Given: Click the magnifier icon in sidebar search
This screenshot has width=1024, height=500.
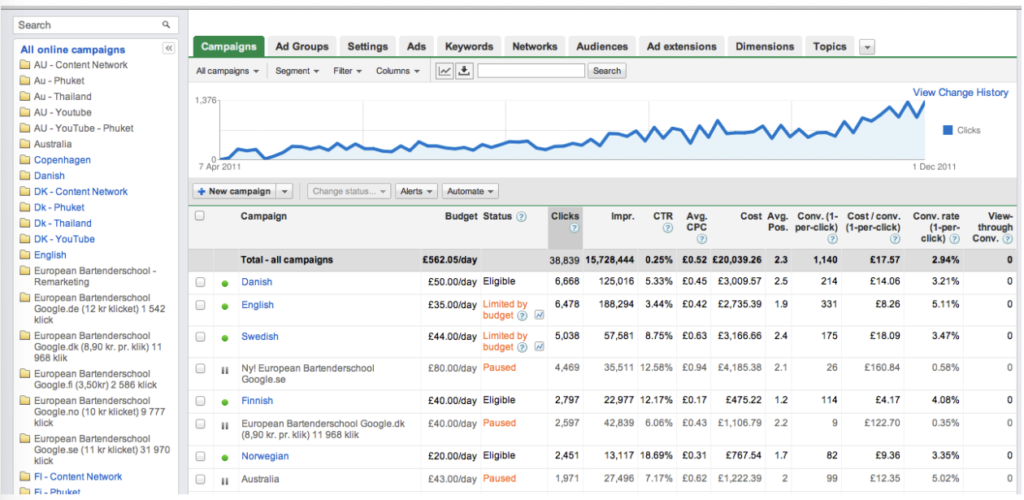Looking at the screenshot, I should tap(166, 25).
